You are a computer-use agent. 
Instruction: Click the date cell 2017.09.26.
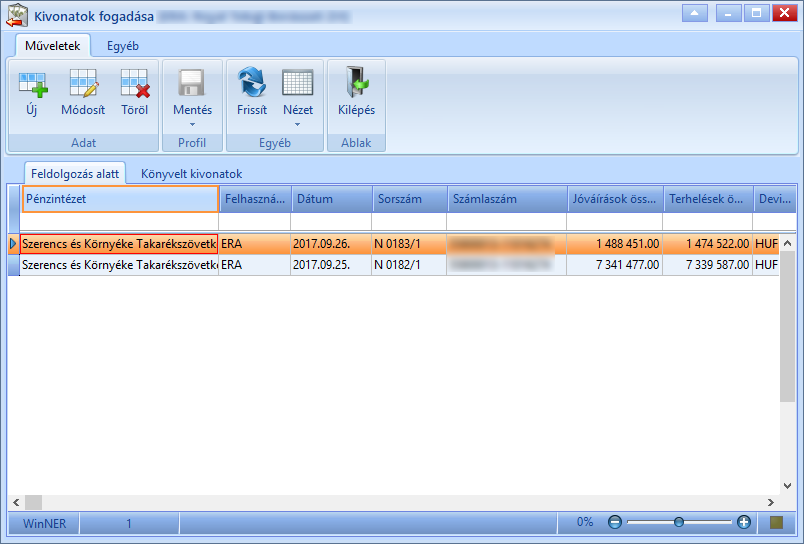(331, 244)
